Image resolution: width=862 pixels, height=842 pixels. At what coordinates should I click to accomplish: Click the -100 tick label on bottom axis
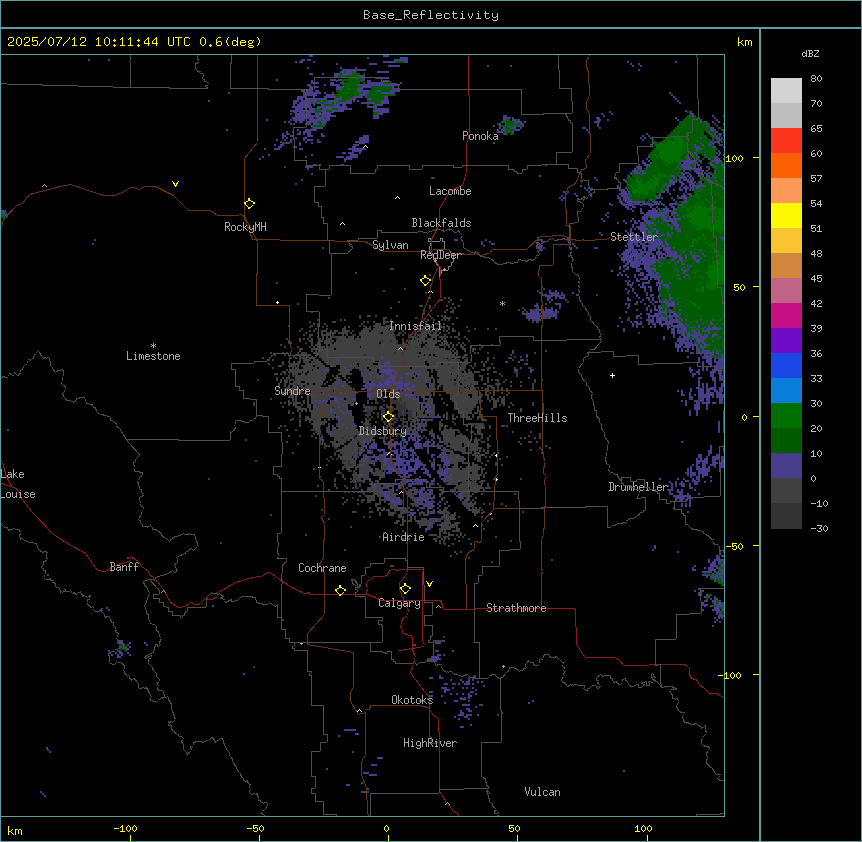point(125,828)
